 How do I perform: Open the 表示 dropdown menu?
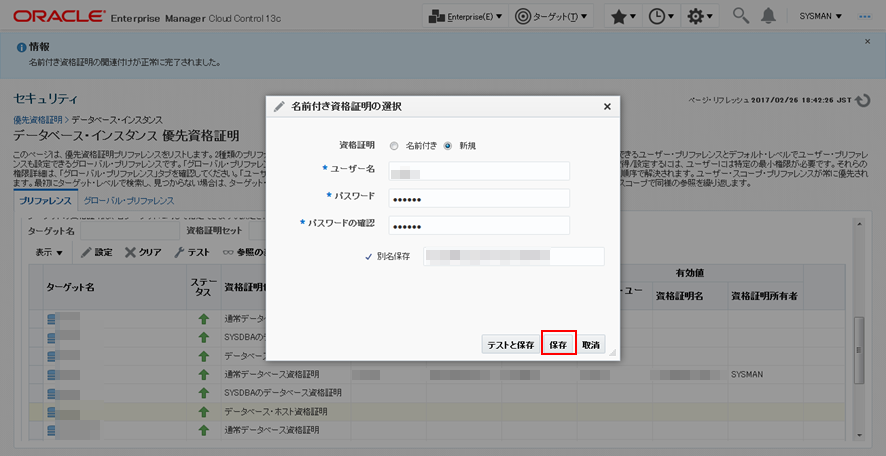pos(49,252)
